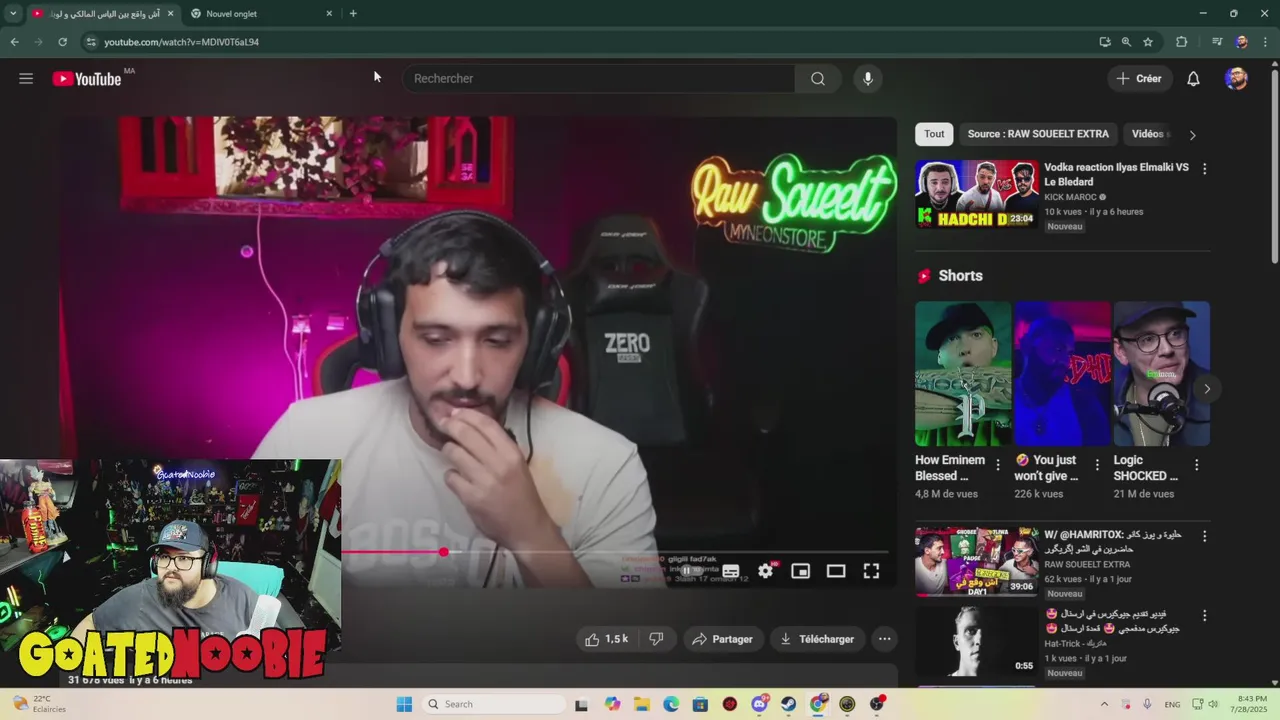This screenshot has width=1280, height=720.
Task: Open options for the You just won't give short
Action: (x=1097, y=465)
